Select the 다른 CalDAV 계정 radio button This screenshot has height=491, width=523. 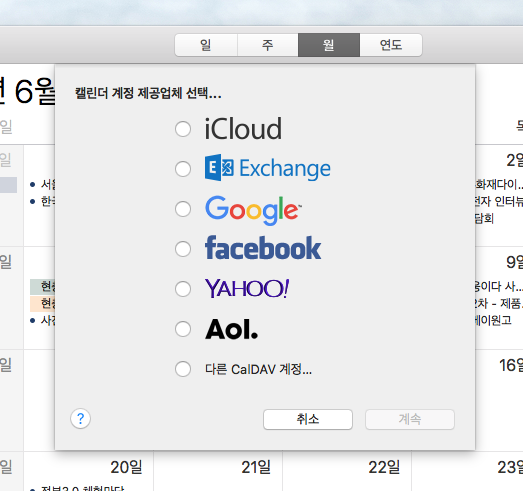tap(183, 369)
